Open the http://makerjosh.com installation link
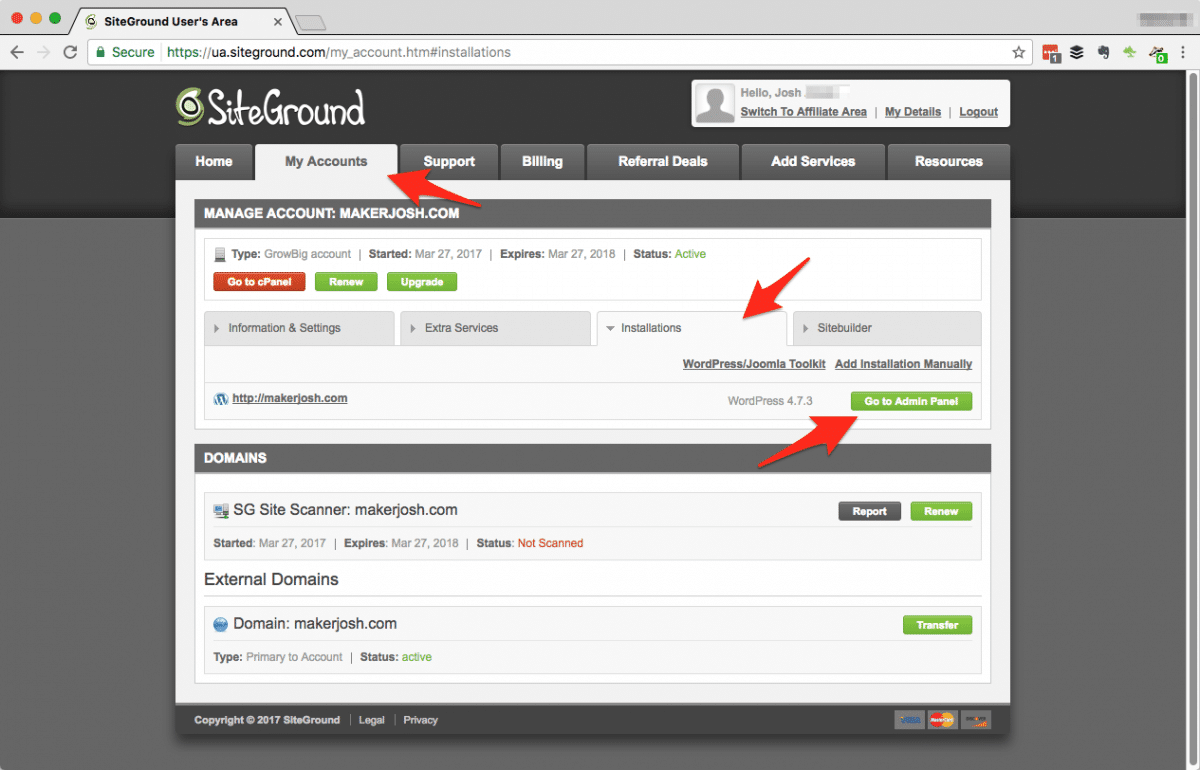The image size is (1200, 770). pyautogui.click(x=290, y=398)
